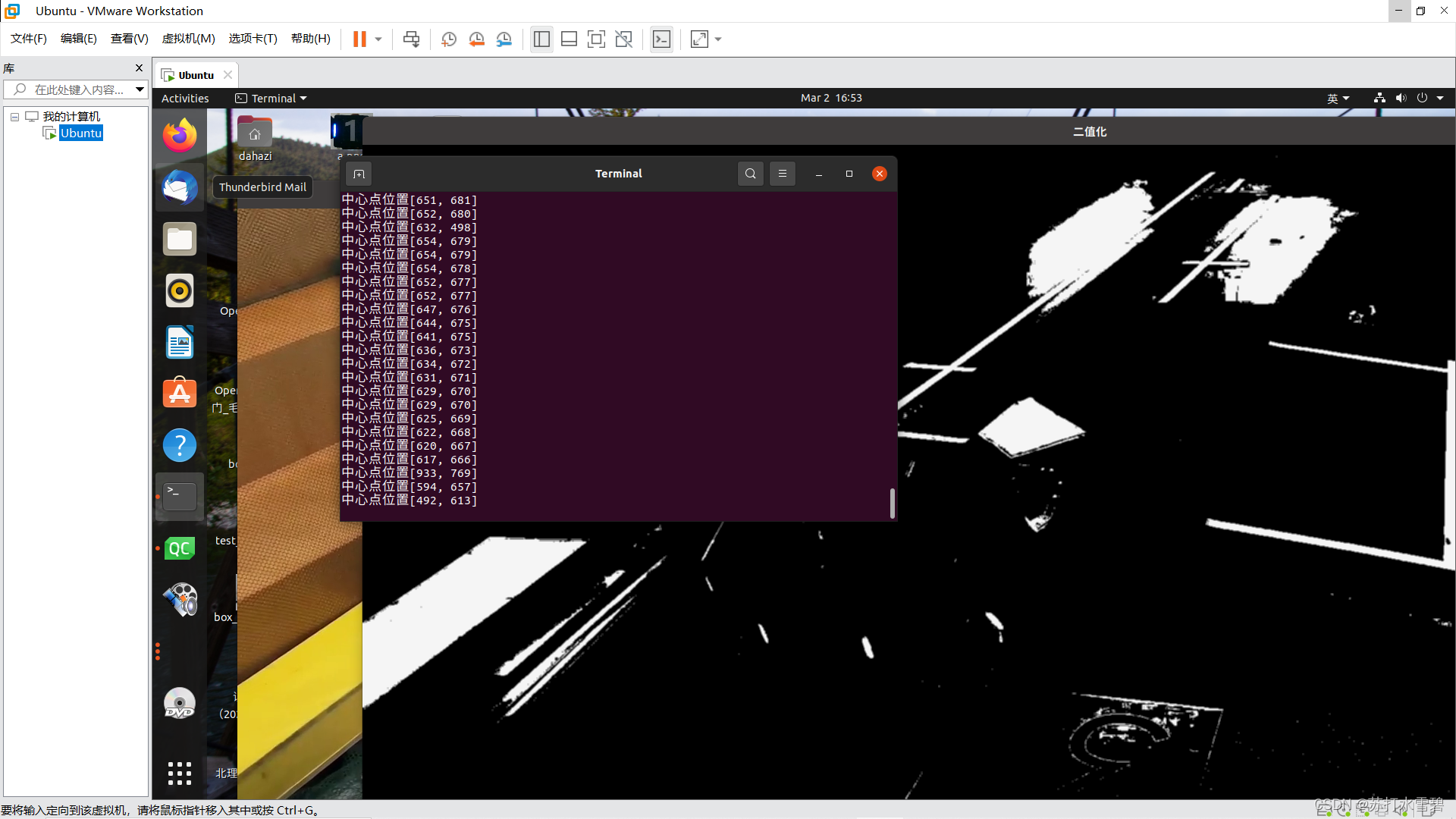Click the search button in Terminal header

[x=751, y=174]
